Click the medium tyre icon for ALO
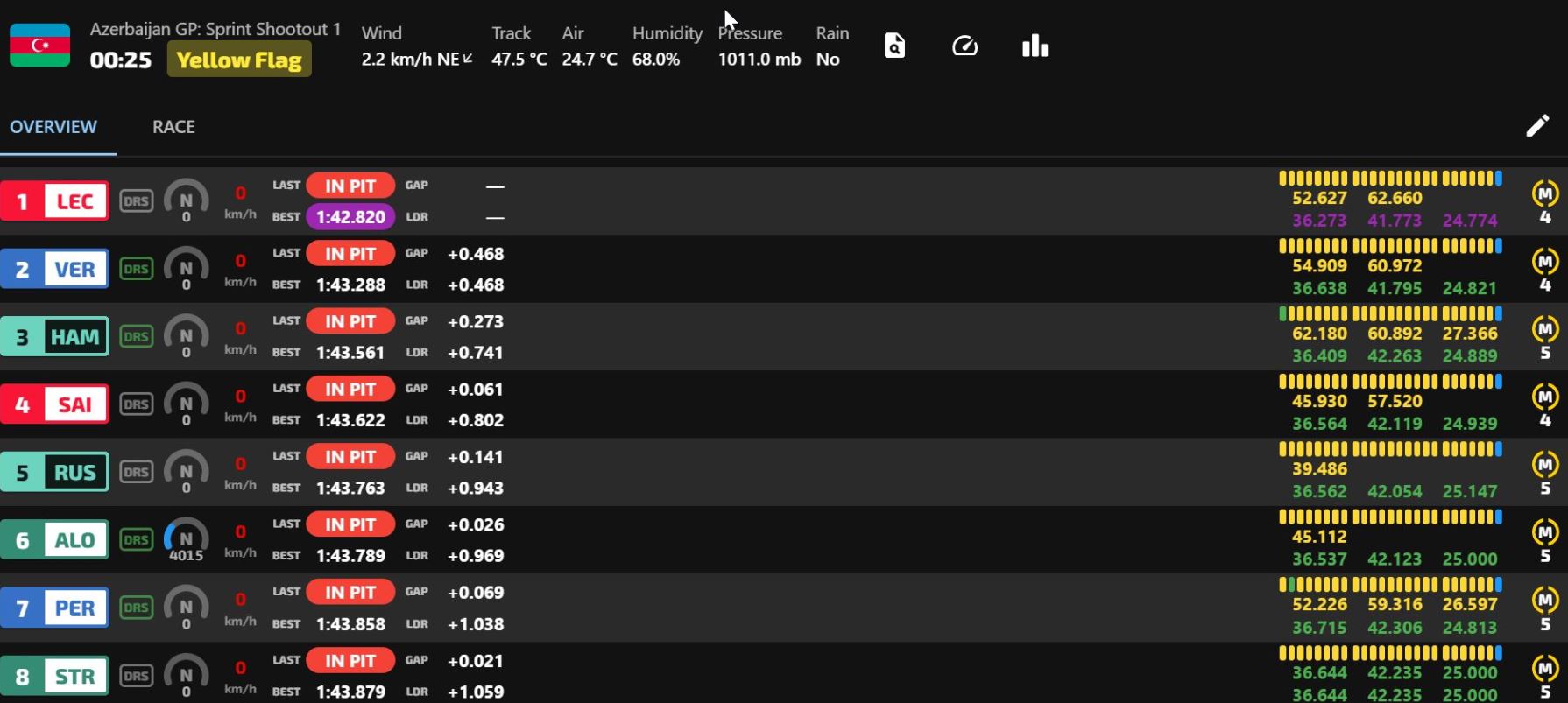Screen dimensions: 1568x703 click(1545, 532)
